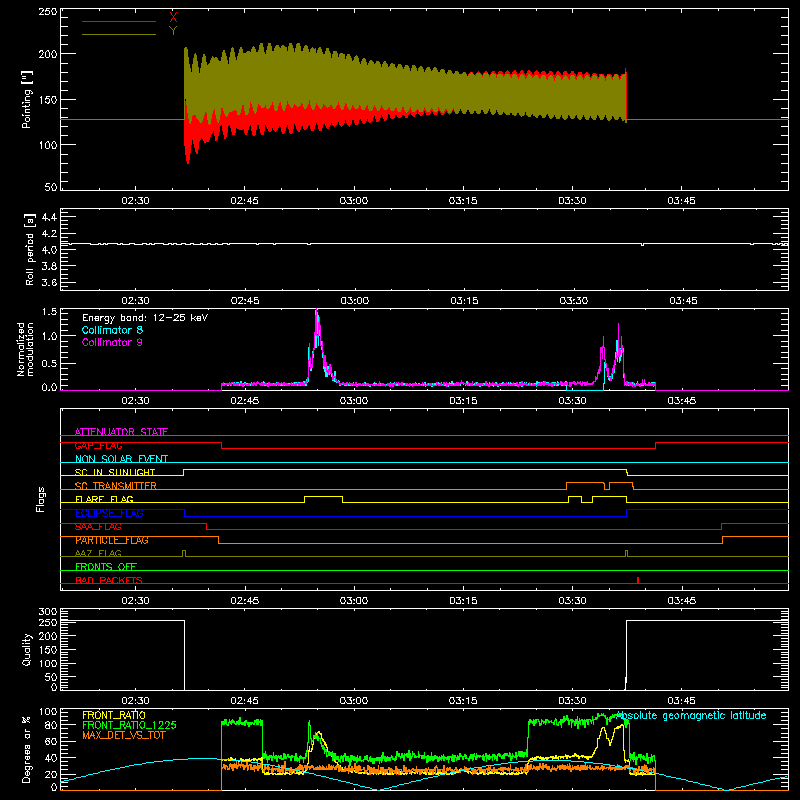Click the green FRONT_RATIO_1225 legend label
The image size is (800, 800).
pyautogui.click(x=130, y=725)
